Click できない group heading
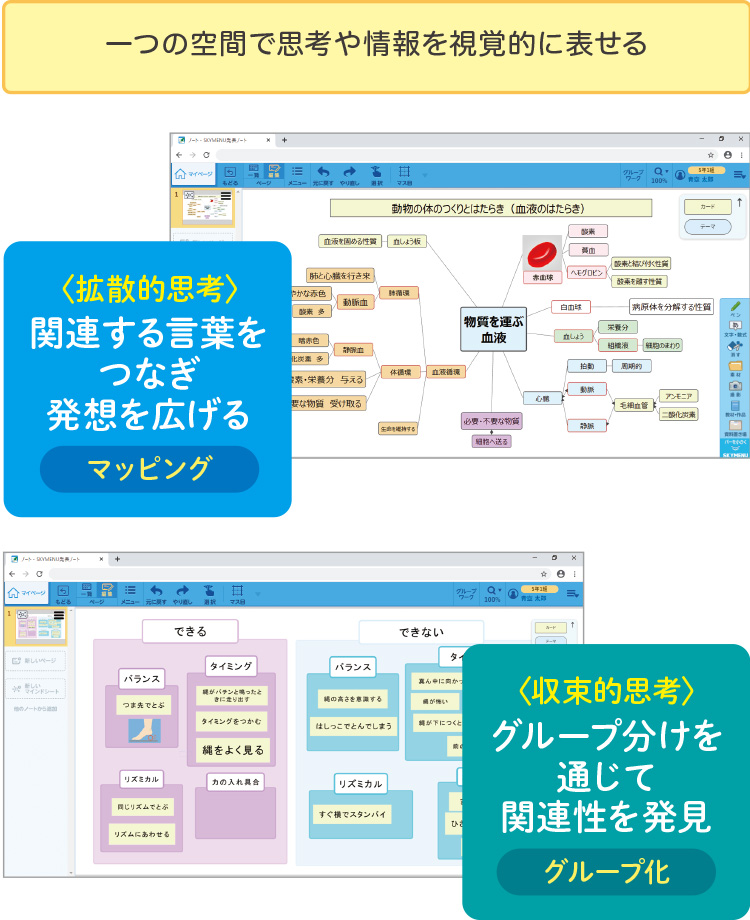Viewport: 750px width, 920px height. pyautogui.click(x=421, y=632)
